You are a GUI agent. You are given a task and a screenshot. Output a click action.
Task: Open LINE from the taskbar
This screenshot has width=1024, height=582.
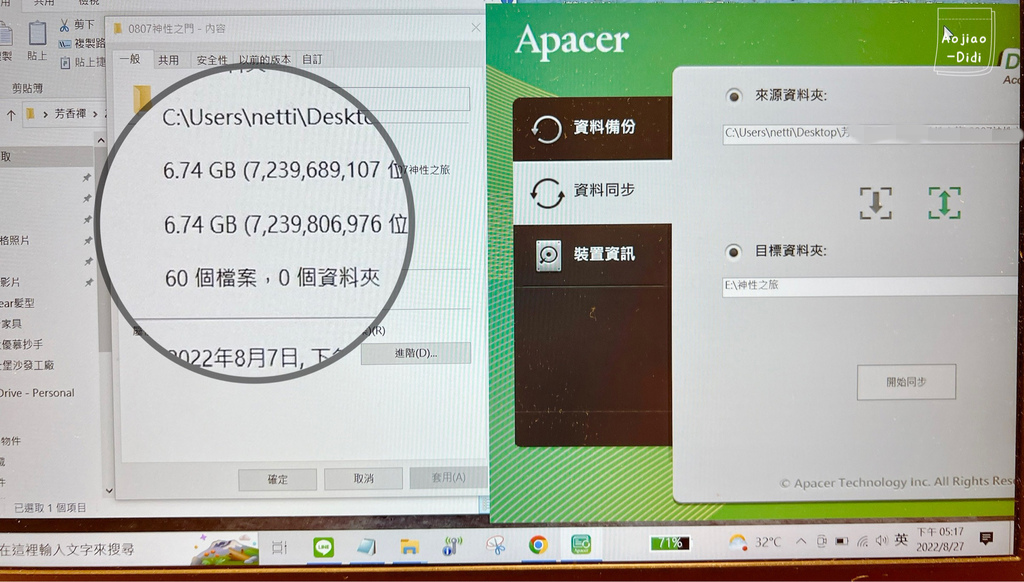pos(323,546)
